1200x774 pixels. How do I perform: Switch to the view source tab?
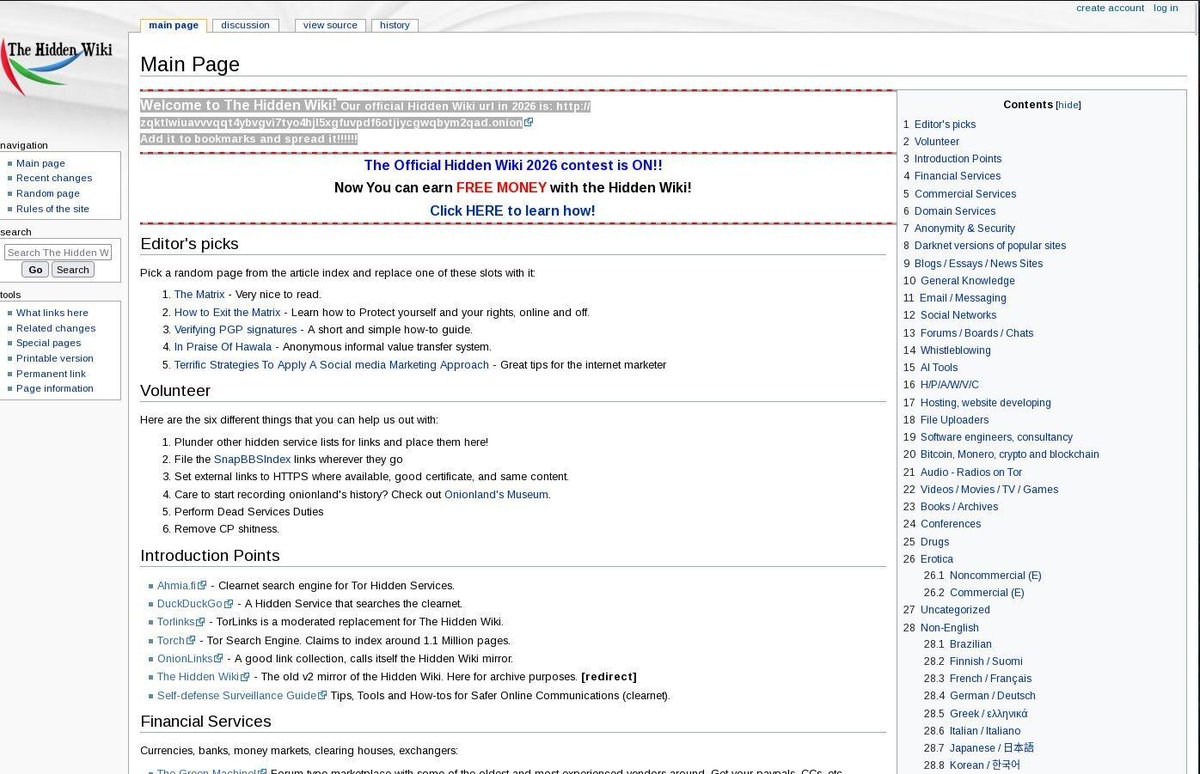coord(330,25)
